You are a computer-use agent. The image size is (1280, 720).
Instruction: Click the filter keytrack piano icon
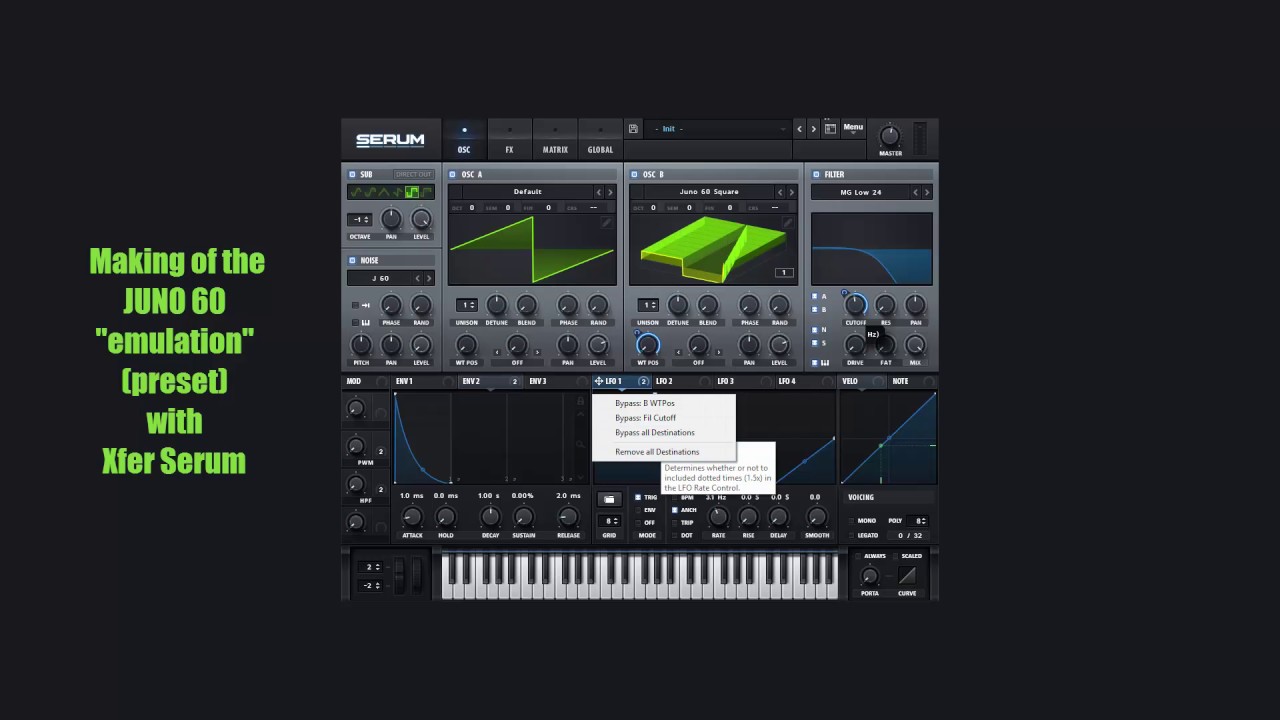(x=825, y=362)
